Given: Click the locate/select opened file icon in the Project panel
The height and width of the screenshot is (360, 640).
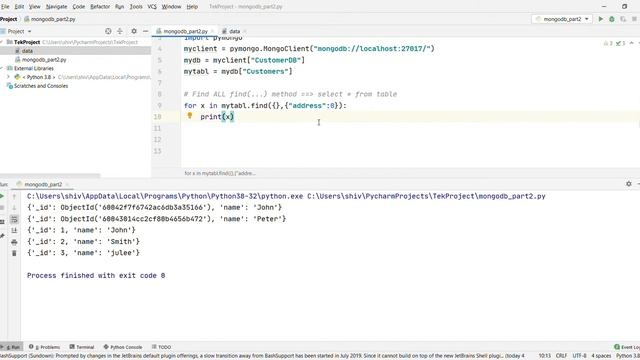Looking at the screenshot, I should click(x=108, y=31).
